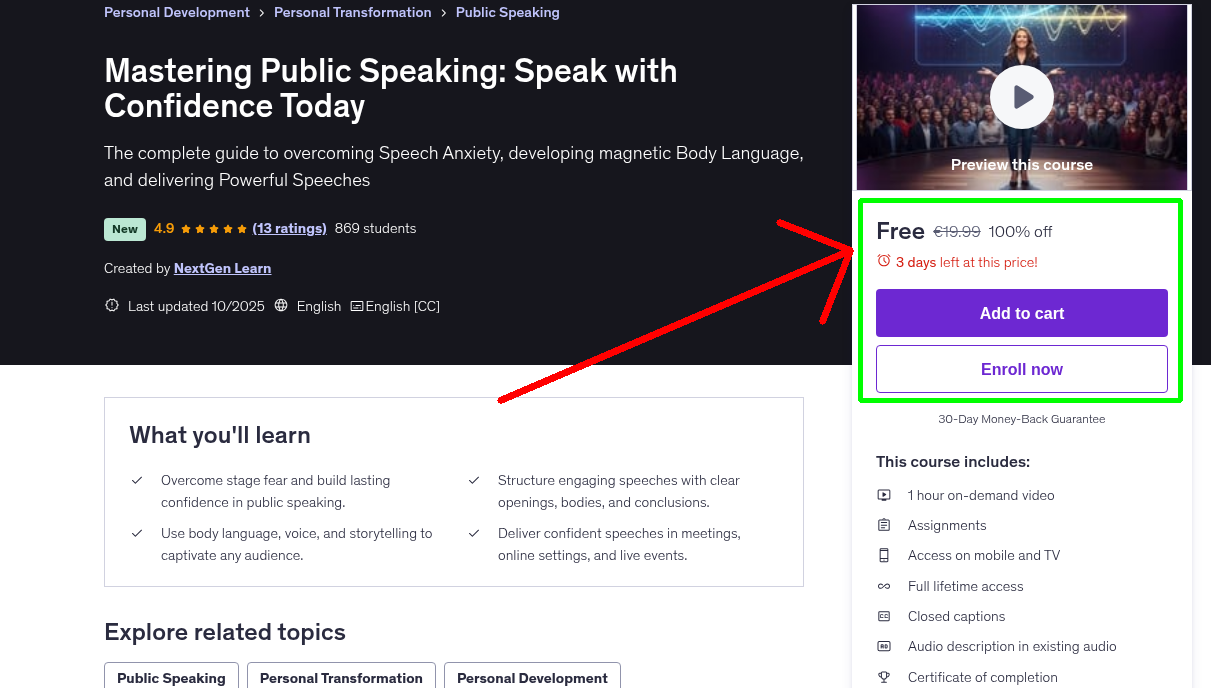Click the red alarm timer icon
The image size is (1211, 688).
coord(883,259)
